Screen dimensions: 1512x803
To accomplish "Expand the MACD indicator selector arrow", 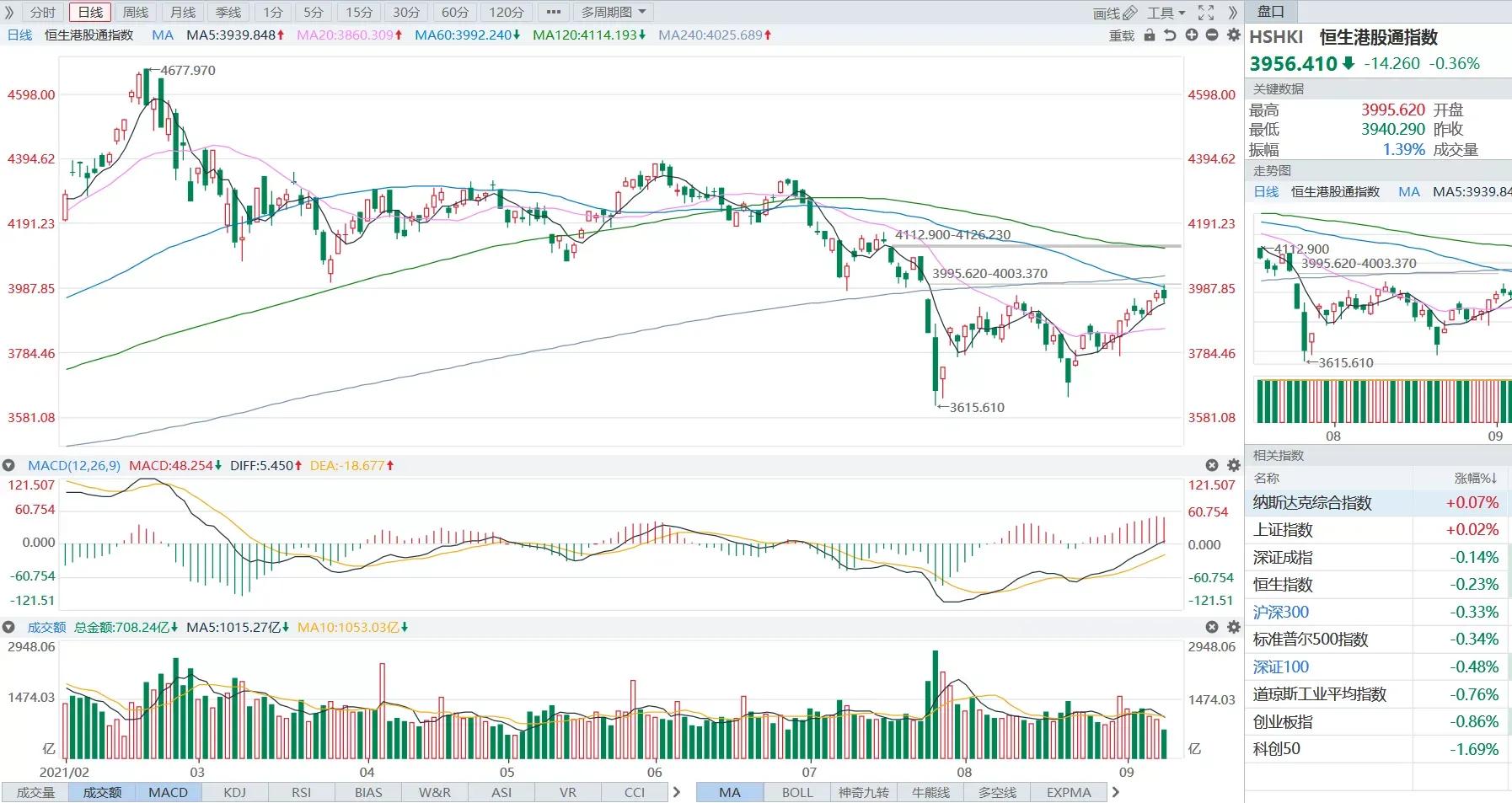I will click(9, 465).
